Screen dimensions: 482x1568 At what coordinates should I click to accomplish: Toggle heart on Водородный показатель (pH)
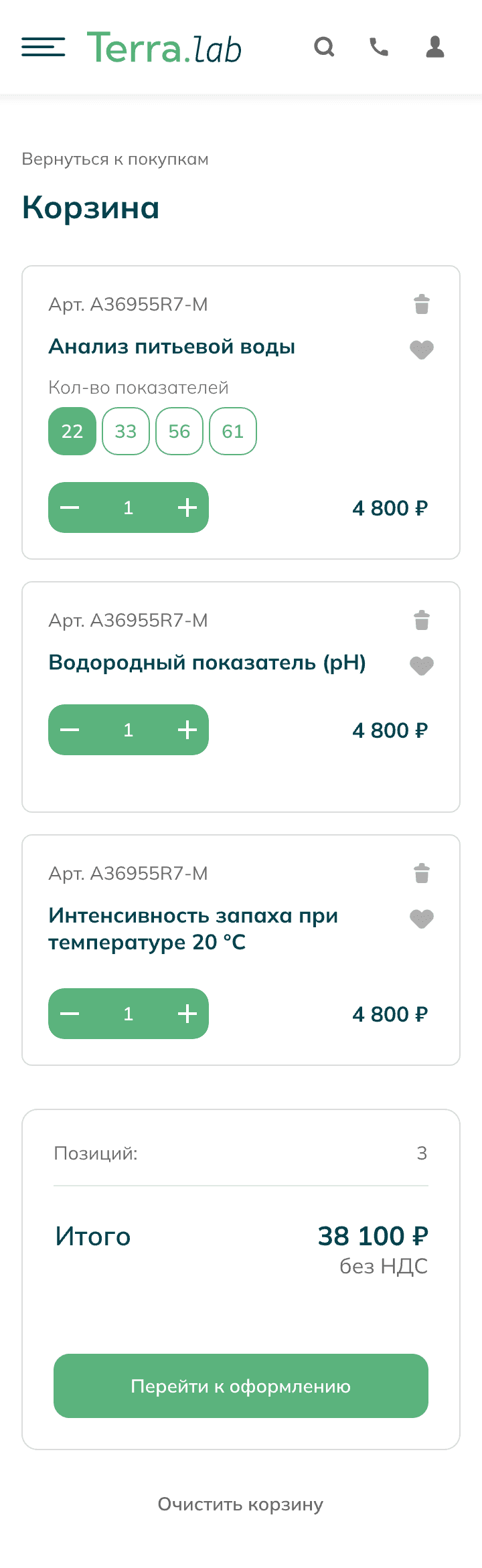[x=422, y=665]
